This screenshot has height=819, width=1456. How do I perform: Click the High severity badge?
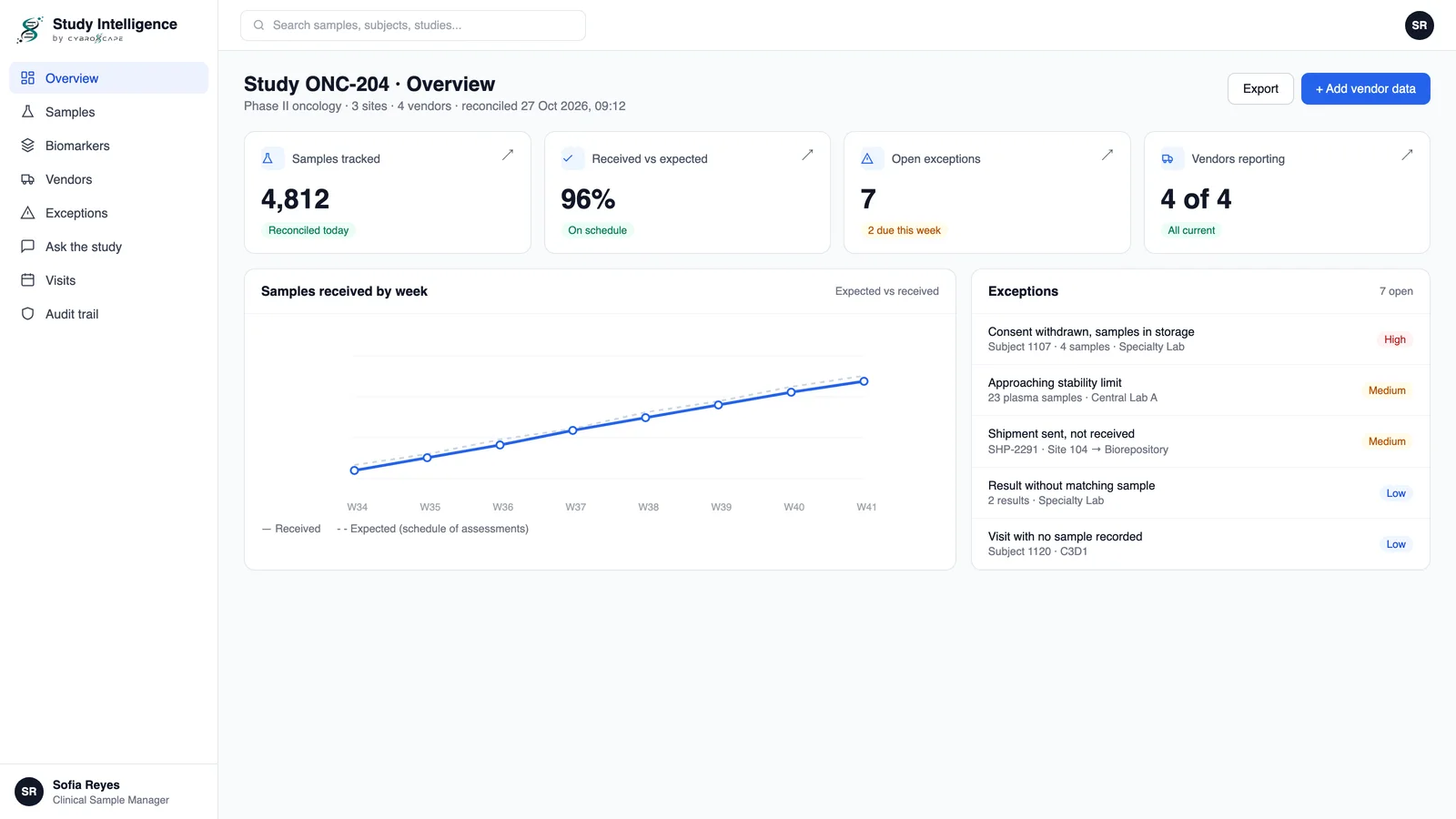[1394, 339]
